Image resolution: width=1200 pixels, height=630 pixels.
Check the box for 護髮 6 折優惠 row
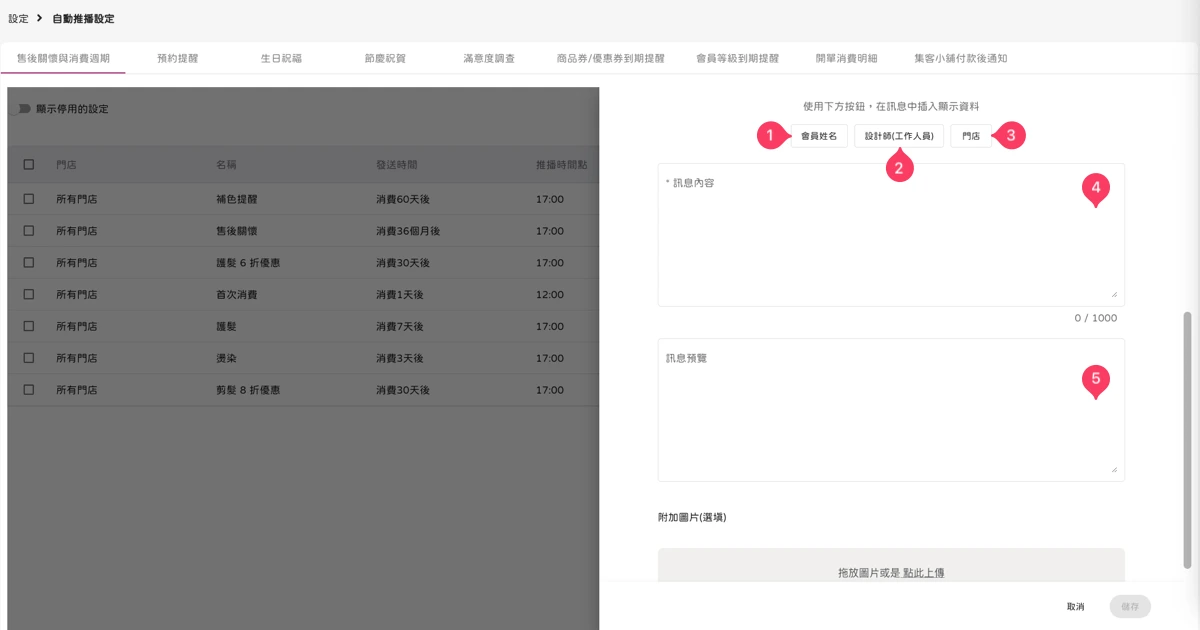[28, 263]
